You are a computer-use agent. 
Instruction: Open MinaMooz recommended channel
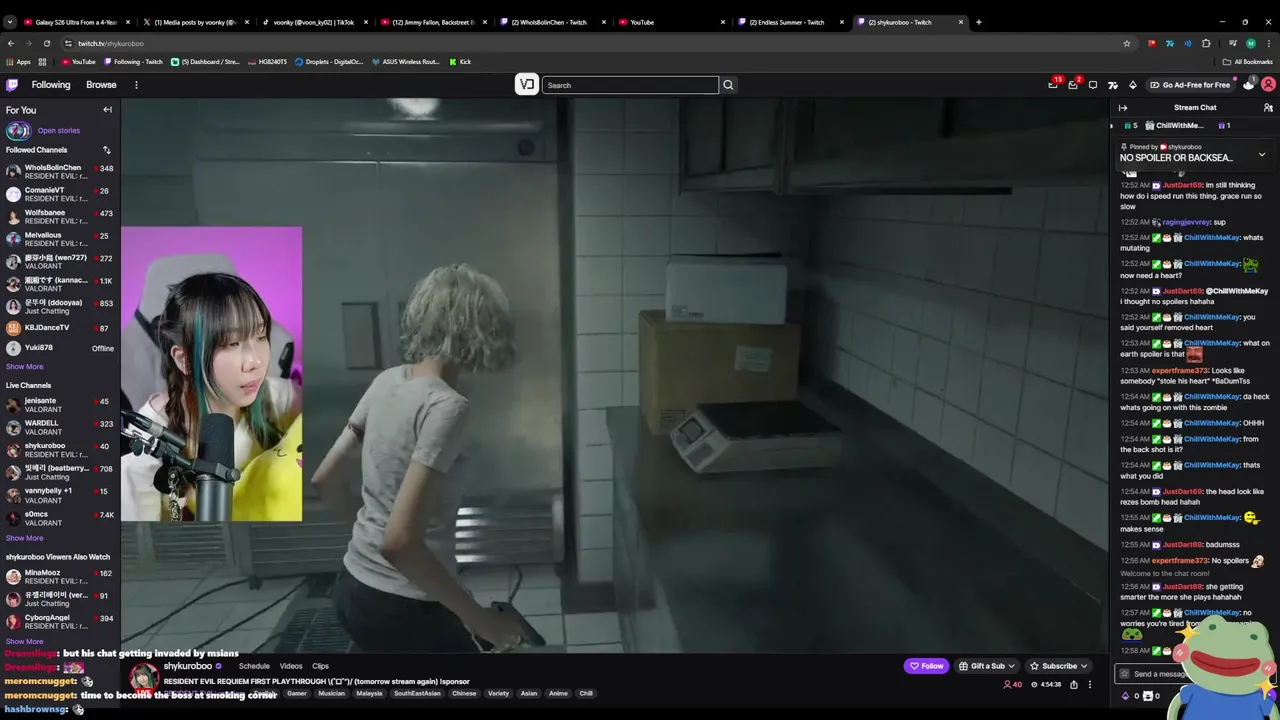(60, 577)
